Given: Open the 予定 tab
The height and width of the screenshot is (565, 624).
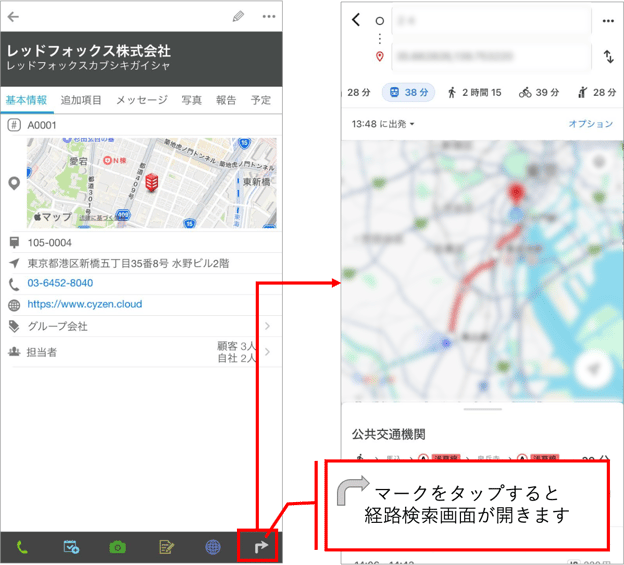Looking at the screenshot, I should coord(261,100).
